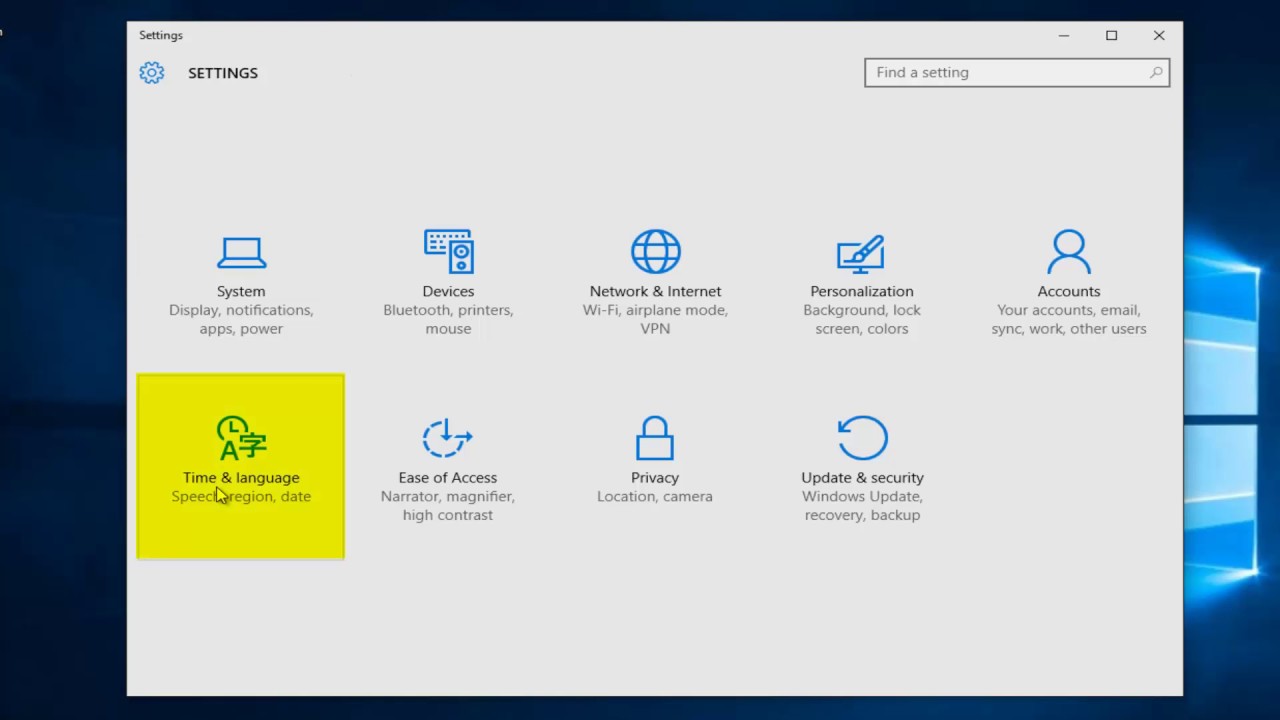Click the Time & language label

[x=241, y=477]
